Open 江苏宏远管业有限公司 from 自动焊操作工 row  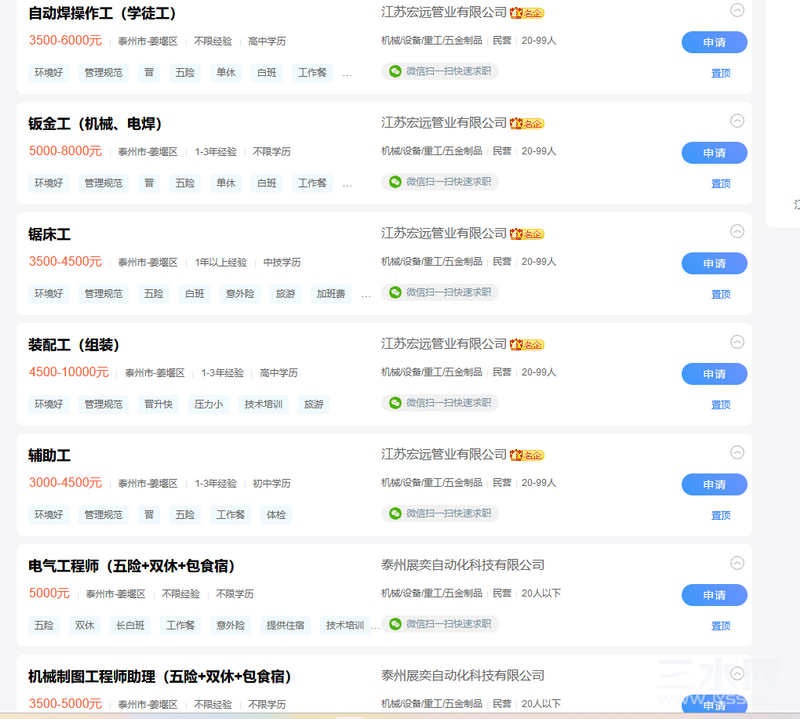tap(444, 12)
